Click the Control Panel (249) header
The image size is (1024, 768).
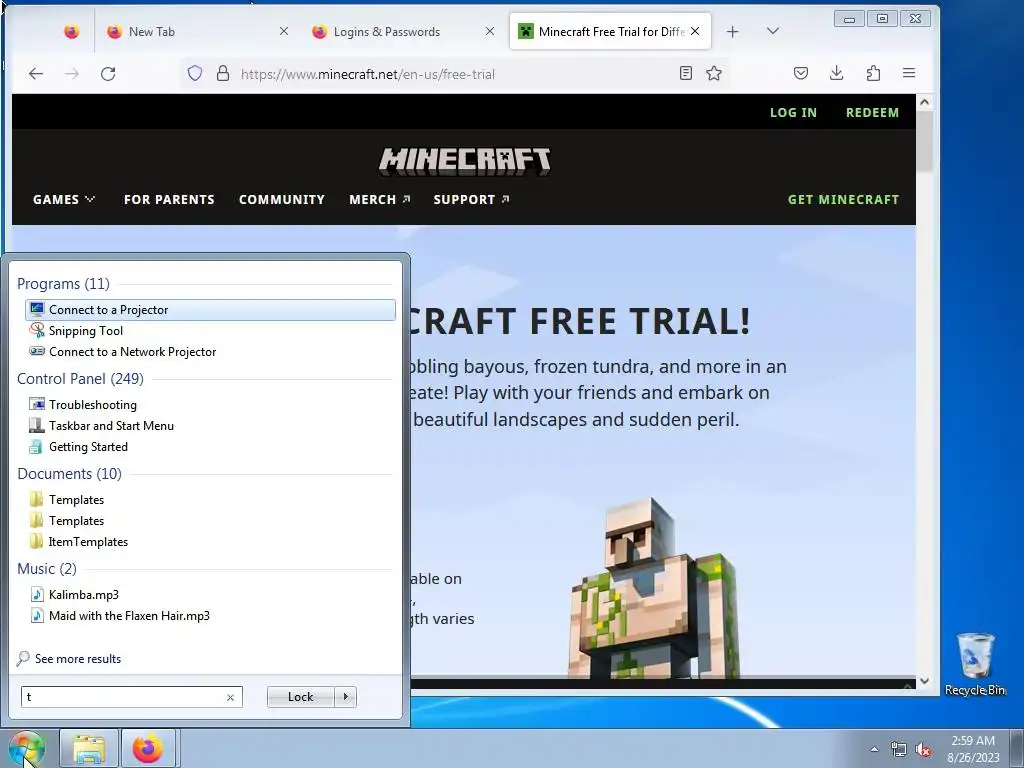point(80,379)
